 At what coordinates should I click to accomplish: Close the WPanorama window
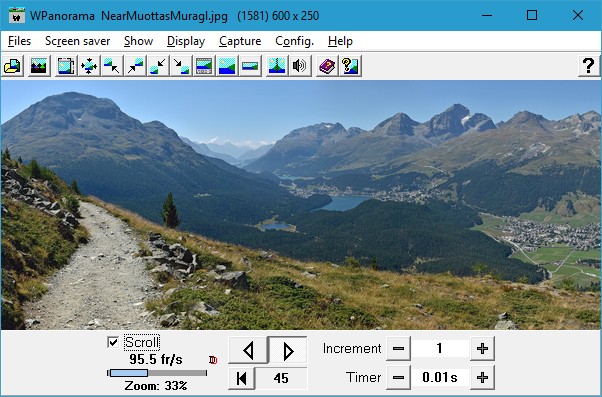[578, 15]
